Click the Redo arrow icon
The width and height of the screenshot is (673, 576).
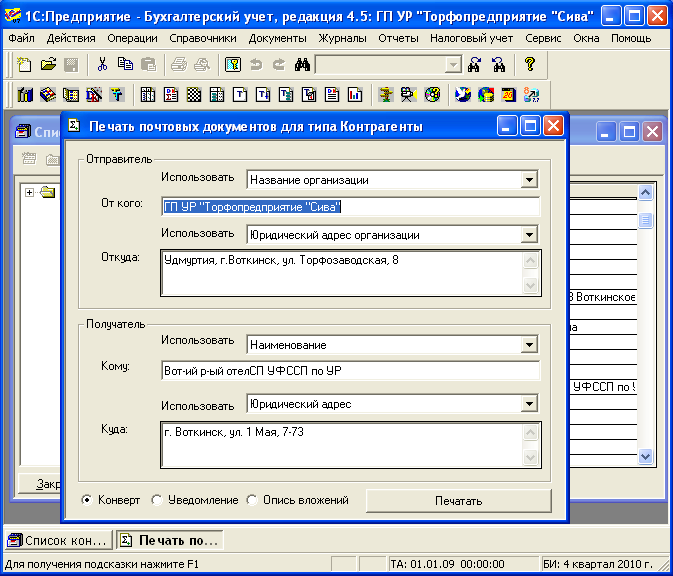pyautogui.click(x=279, y=65)
